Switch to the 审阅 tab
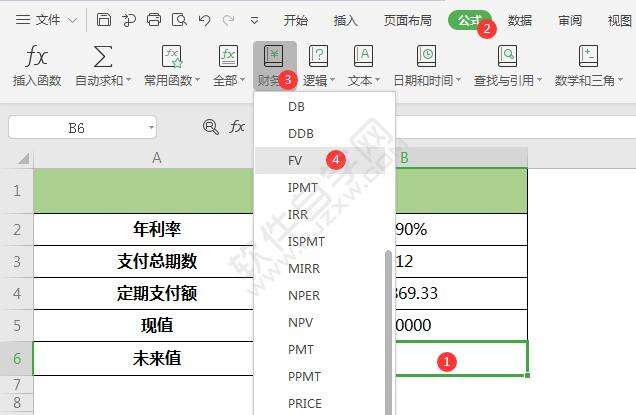 point(569,20)
